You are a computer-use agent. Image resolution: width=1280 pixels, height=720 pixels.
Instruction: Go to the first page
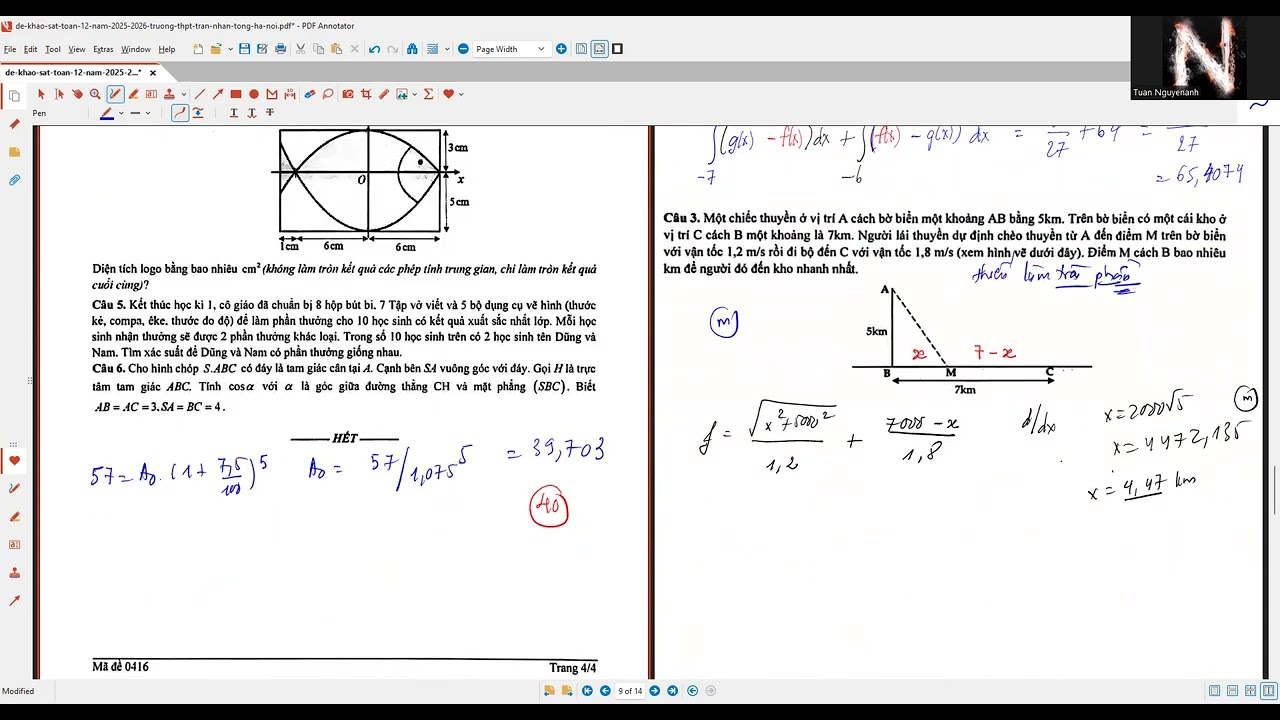[587, 691]
